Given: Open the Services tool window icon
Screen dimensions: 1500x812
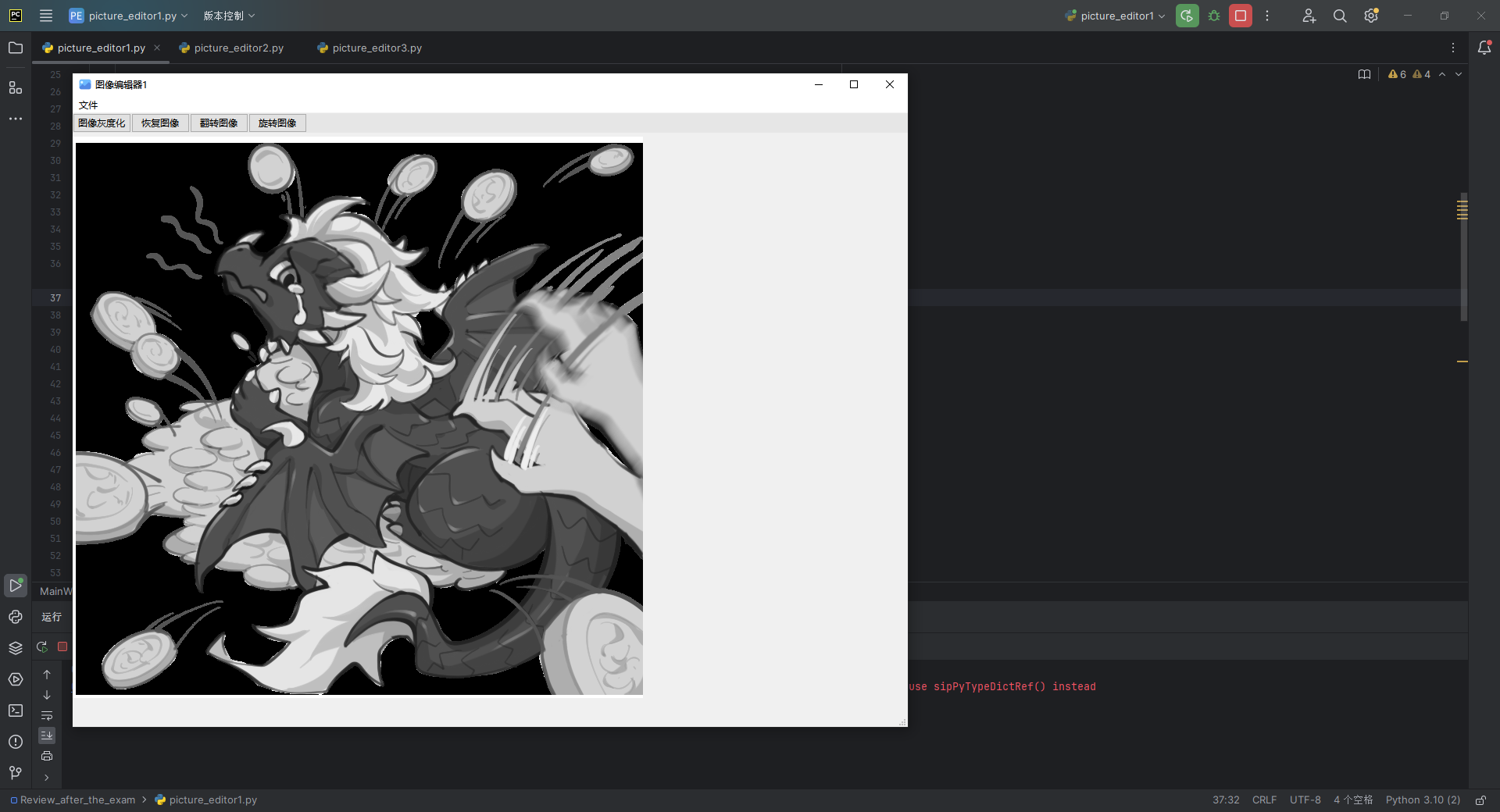Looking at the screenshot, I should [x=16, y=679].
